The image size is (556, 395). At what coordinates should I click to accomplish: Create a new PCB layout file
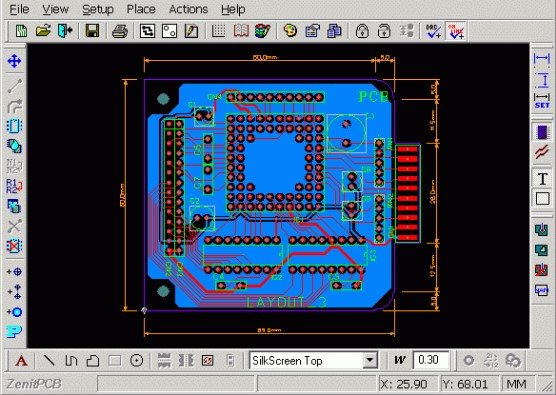[x=22, y=31]
